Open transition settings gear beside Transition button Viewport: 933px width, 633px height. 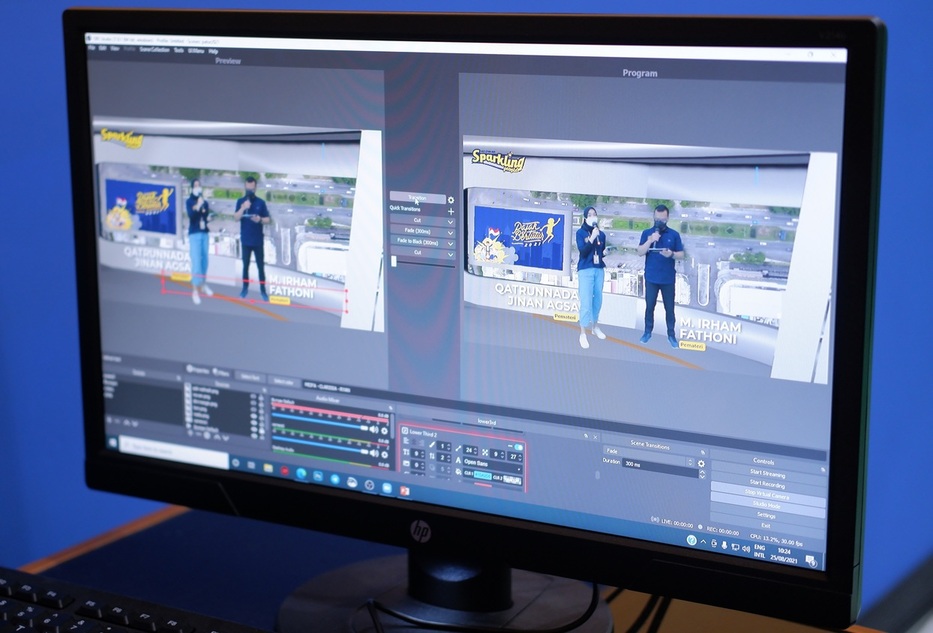coord(451,200)
